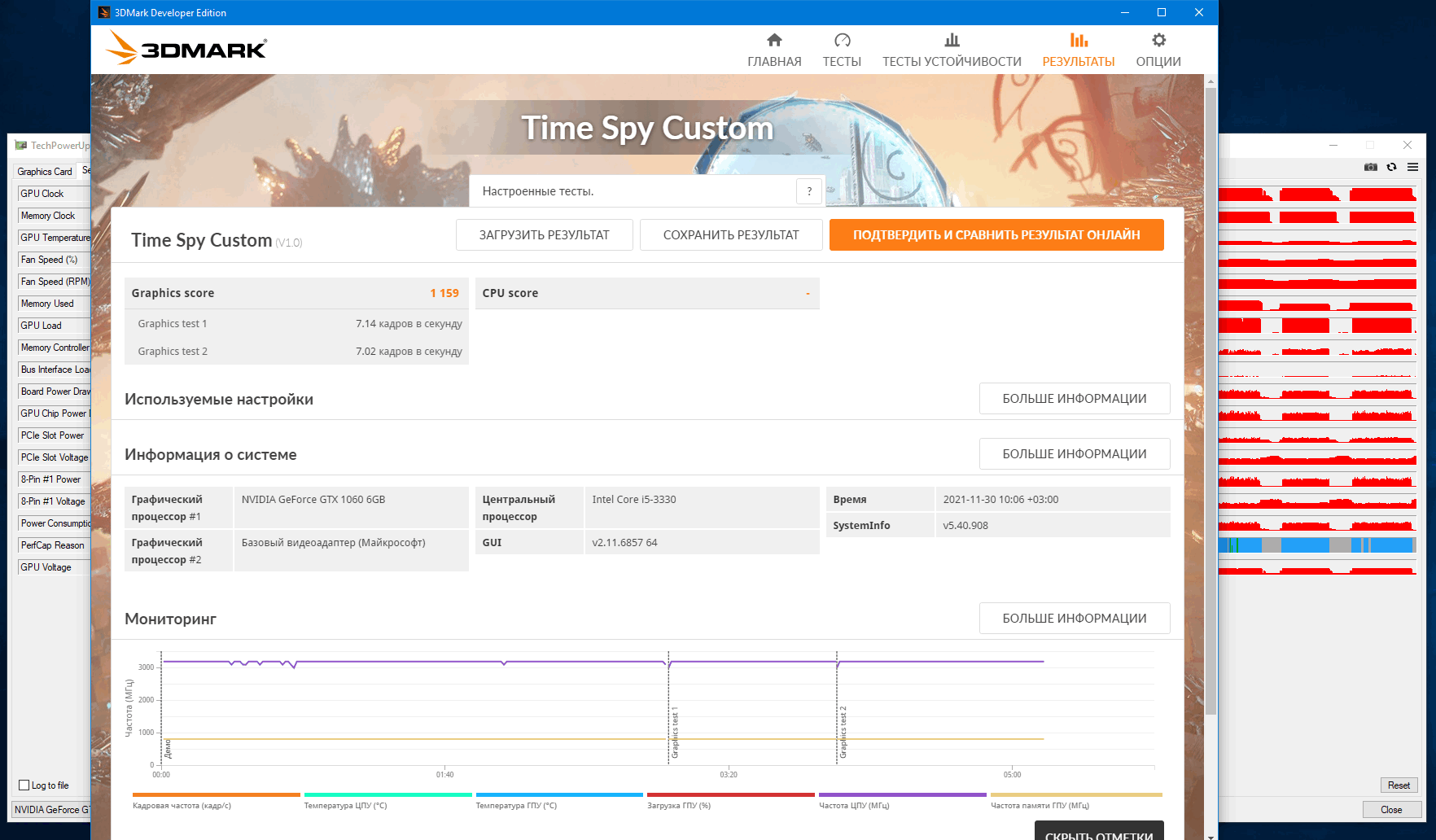Open БОЛЬШЕ ИНФОРМАЦИИ for Используемые настройки

(1075, 399)
